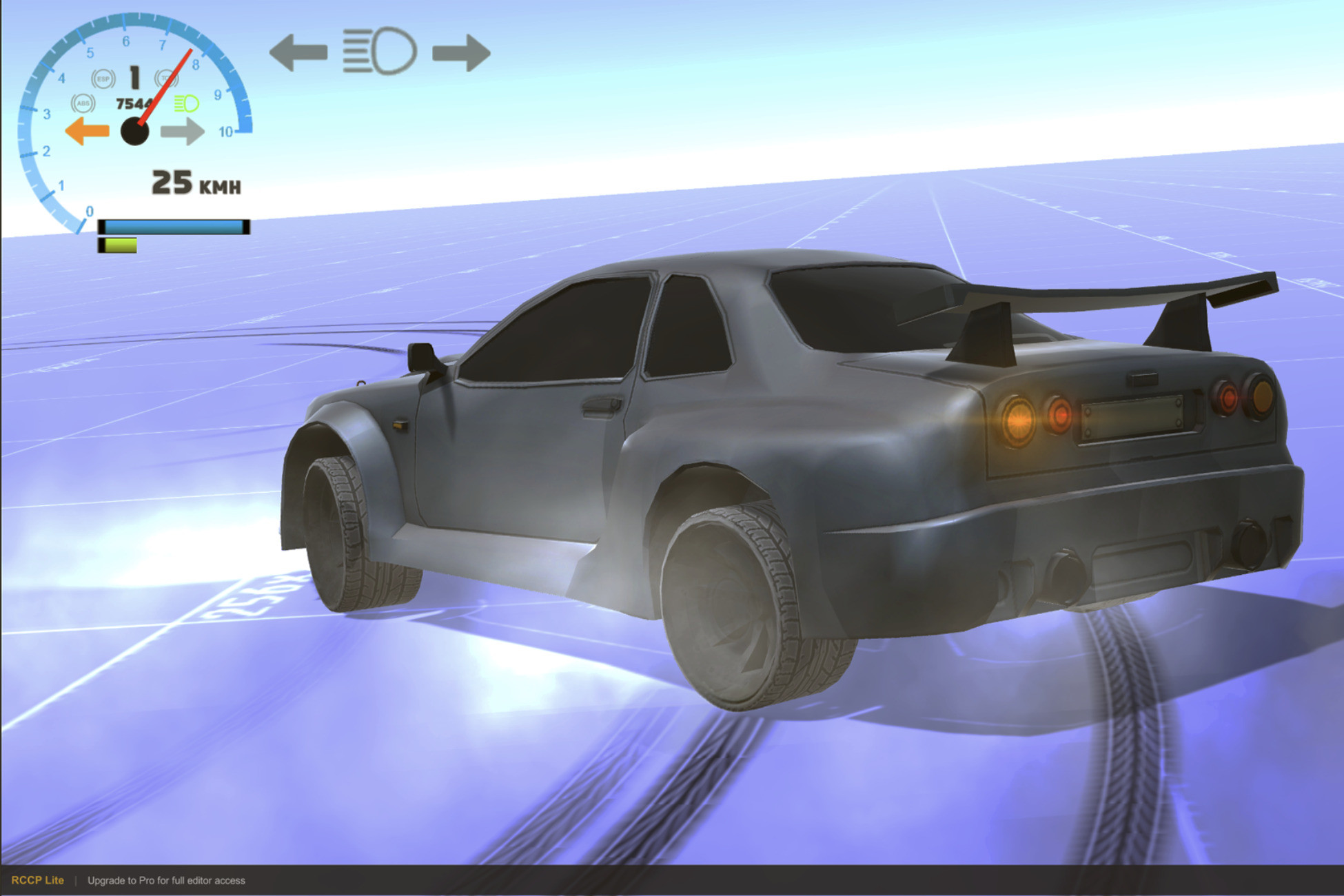This screenshot has height=896, width=1344.
Task: Select the green headlight icon inside the tachometer
Action: [186, 105]
